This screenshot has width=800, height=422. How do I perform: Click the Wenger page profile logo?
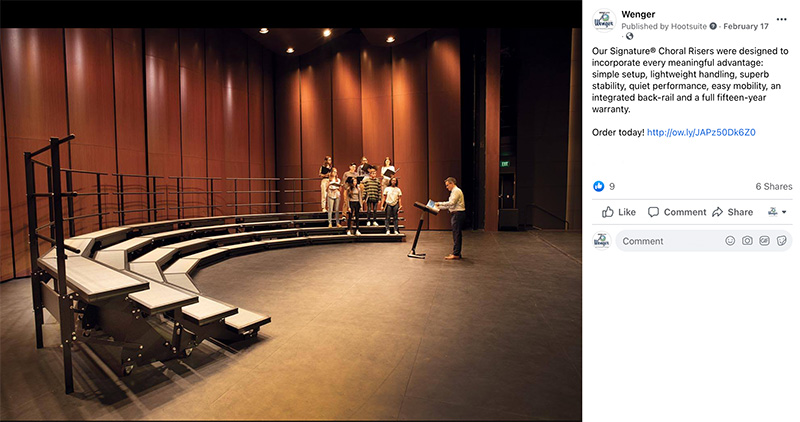pos(604,21)
